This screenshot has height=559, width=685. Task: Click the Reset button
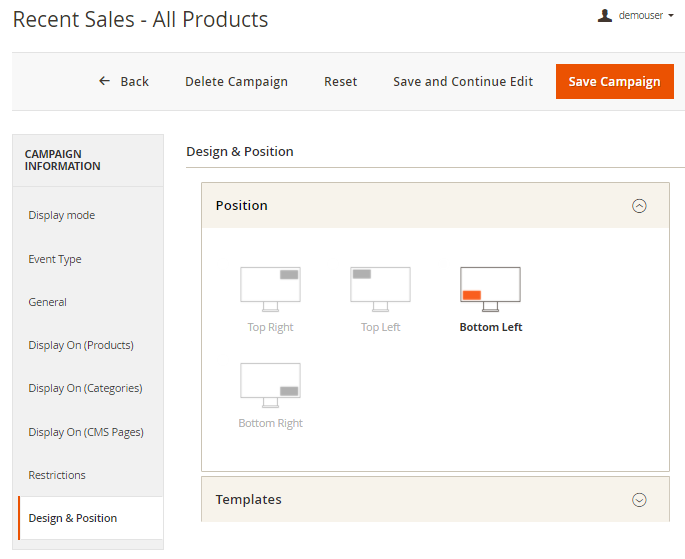point(340,82)
